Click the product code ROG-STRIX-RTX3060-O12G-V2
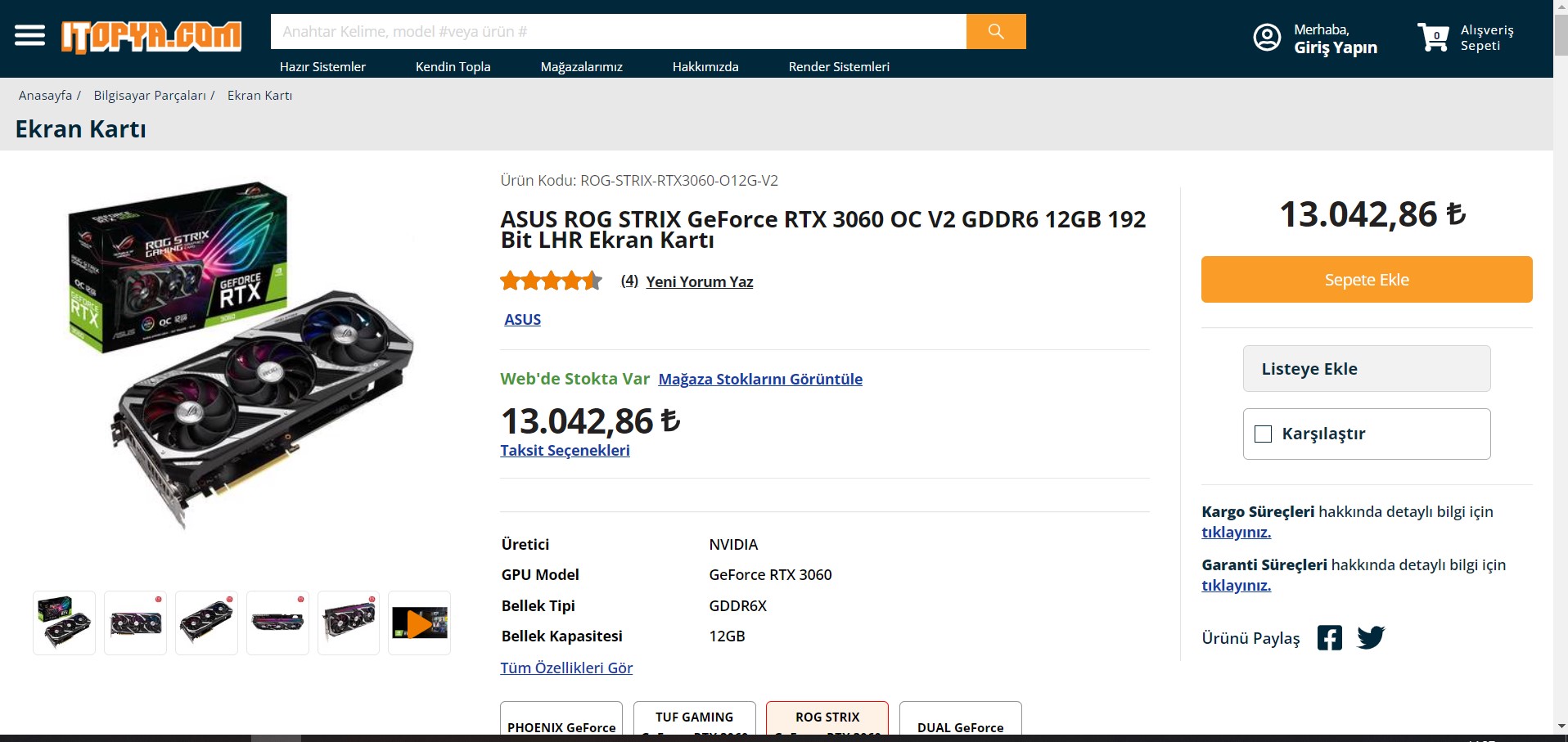This screenshot has height=742, width=1568. pyautogui.click(x=679, y=180)
